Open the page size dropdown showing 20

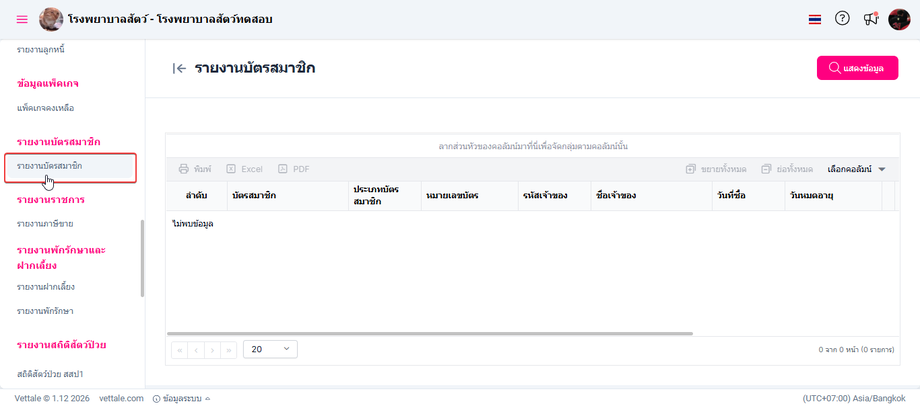coord(270,349)
